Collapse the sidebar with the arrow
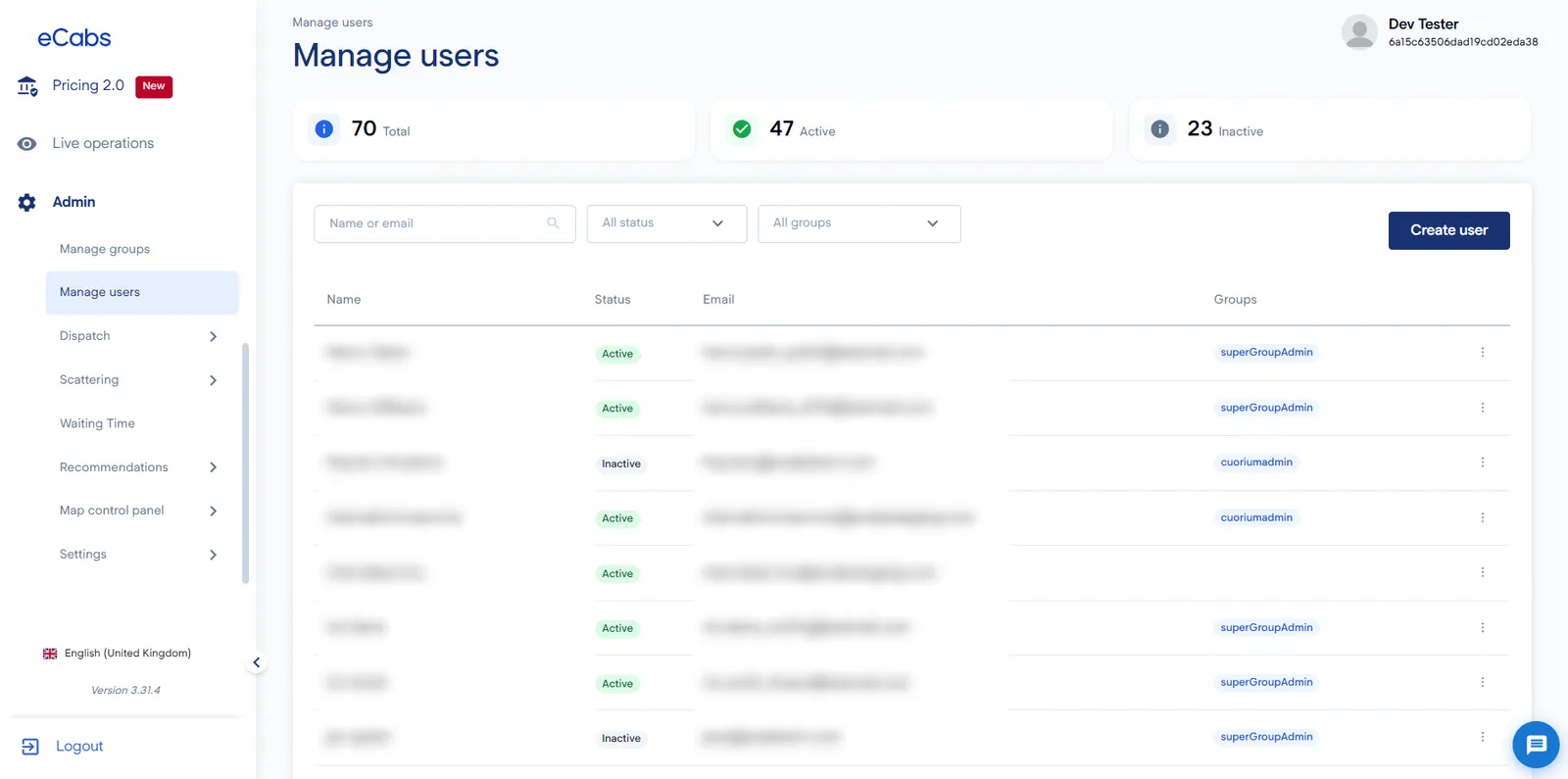The width and height of the screenshot is (1568, 779). pos(256,662)
